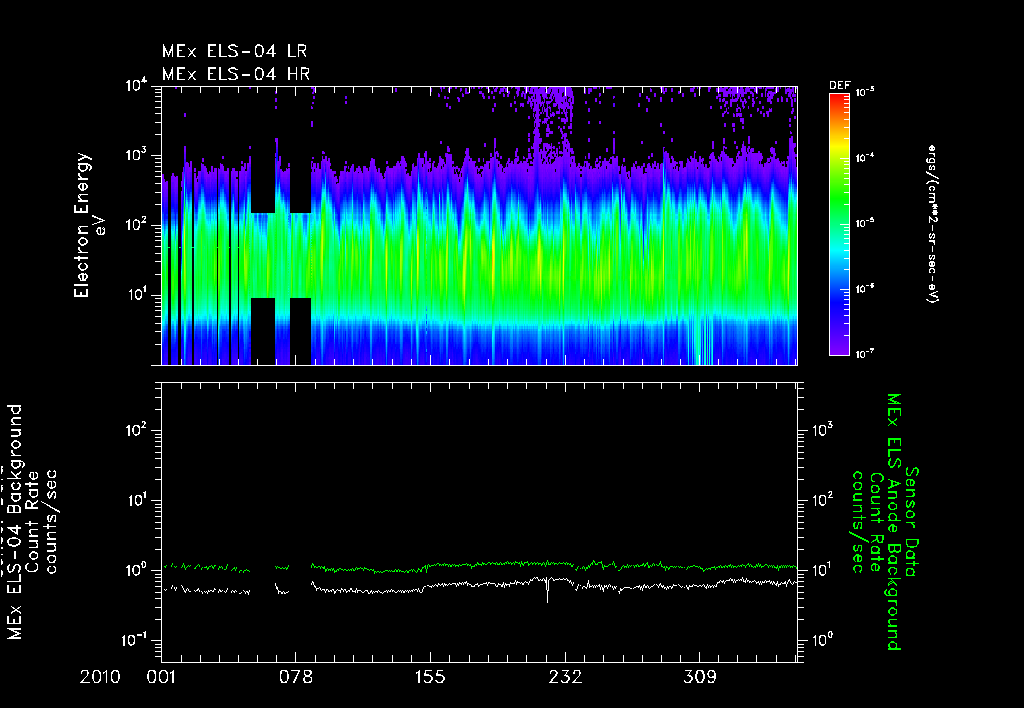Screen dimensions: 1024x708
Task: Click the 10⁻⁷ colorbar tick label
Action: click(864, 354)
